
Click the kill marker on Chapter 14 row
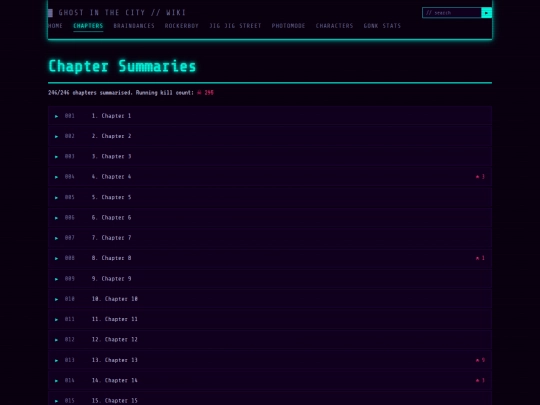coord(480,380)
